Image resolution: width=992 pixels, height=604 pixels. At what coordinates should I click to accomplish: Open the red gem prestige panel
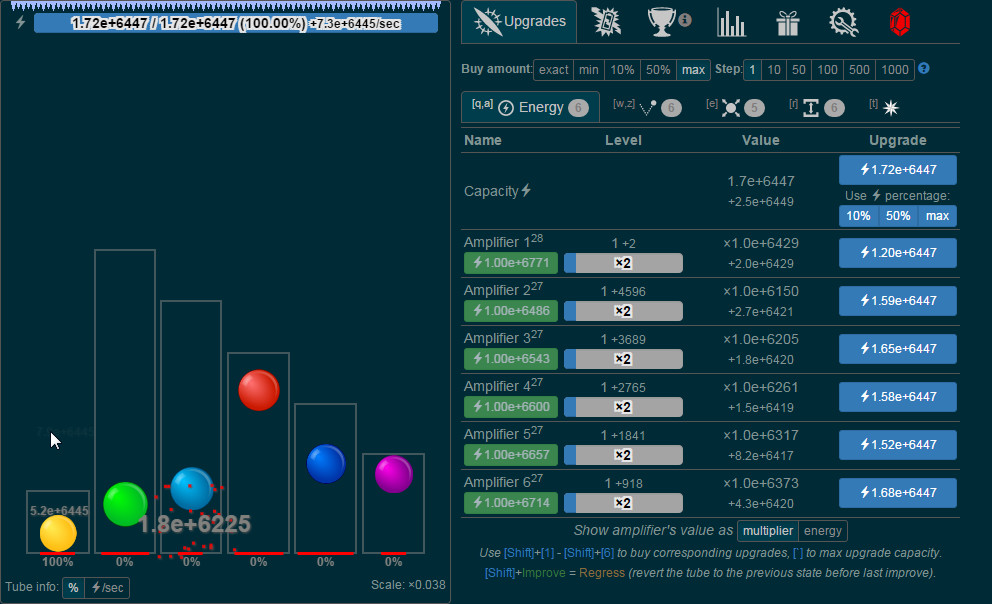click(x=899, y=22)
